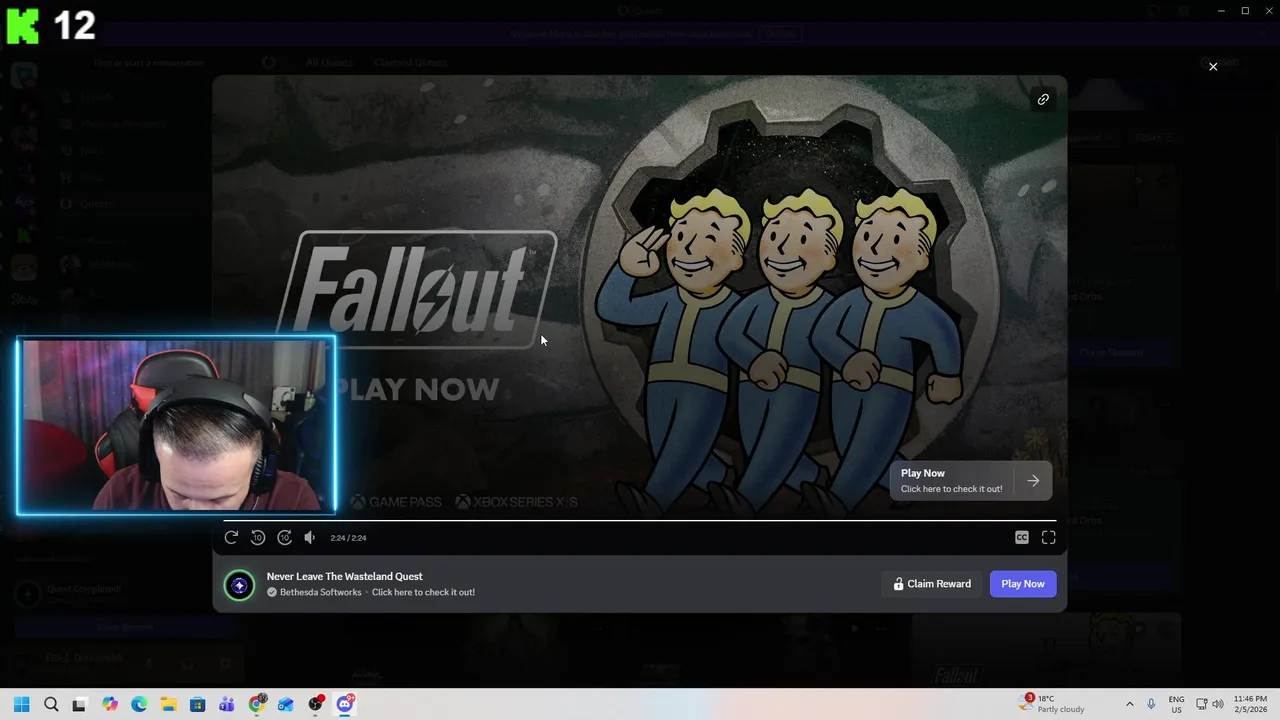The width and height of the screenshot is (1280, 720).
Task: Open the Play Now card on video
Action: point(970,481)
